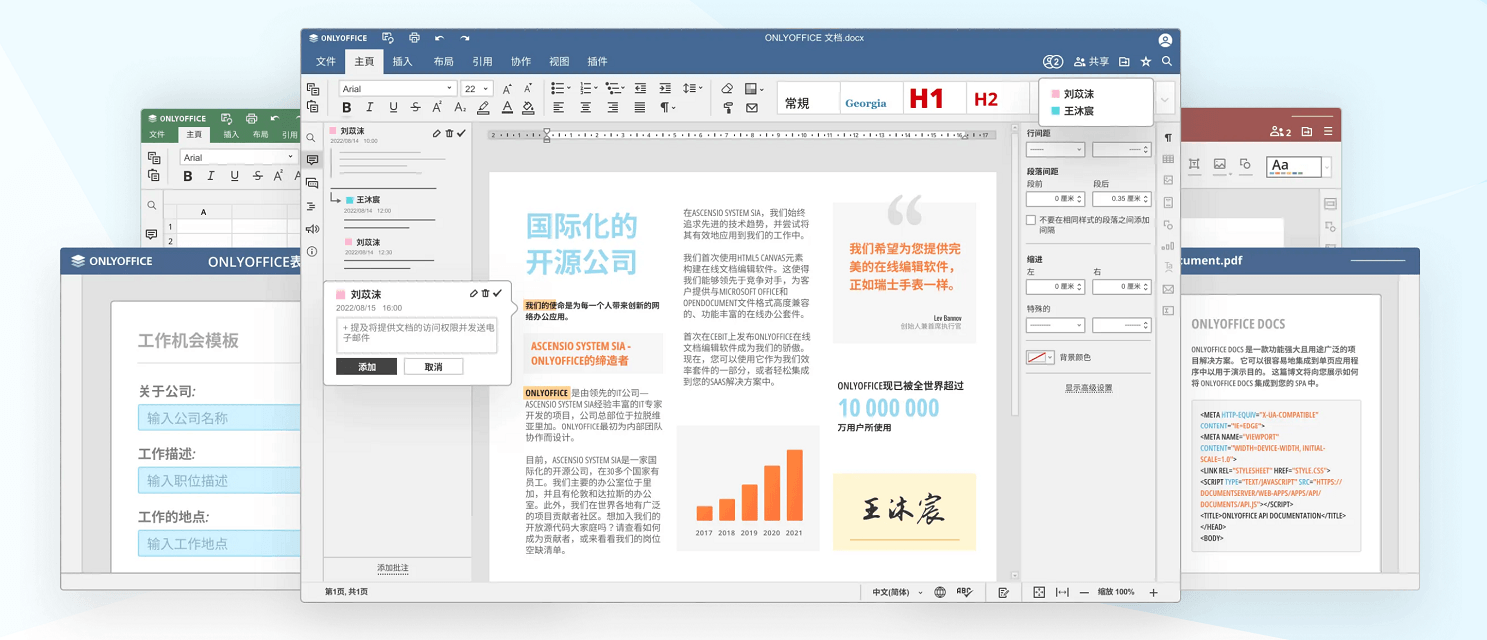
Task: Expand the styles gallery dropdown arrow
Action: pyautogui.click(x=1164, y=99)
